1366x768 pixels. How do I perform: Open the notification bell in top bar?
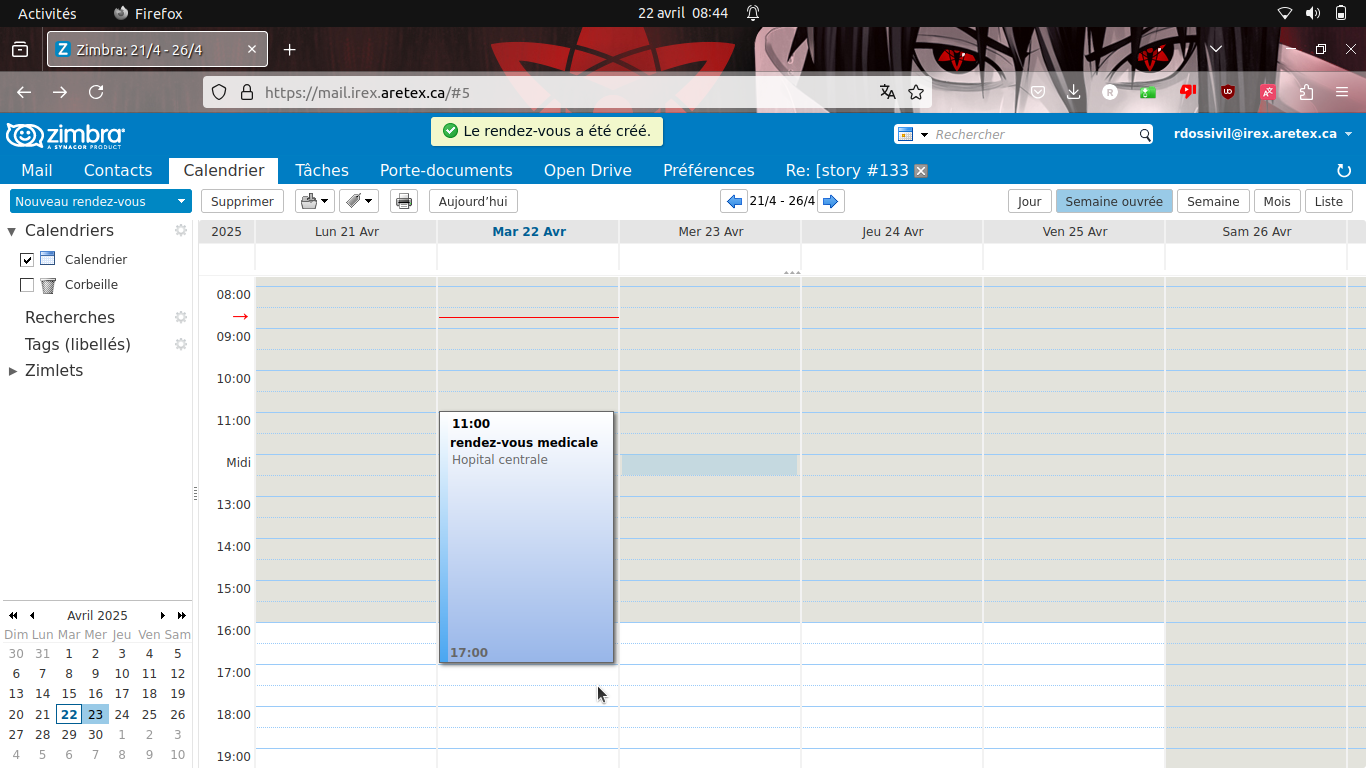[753, 13]
